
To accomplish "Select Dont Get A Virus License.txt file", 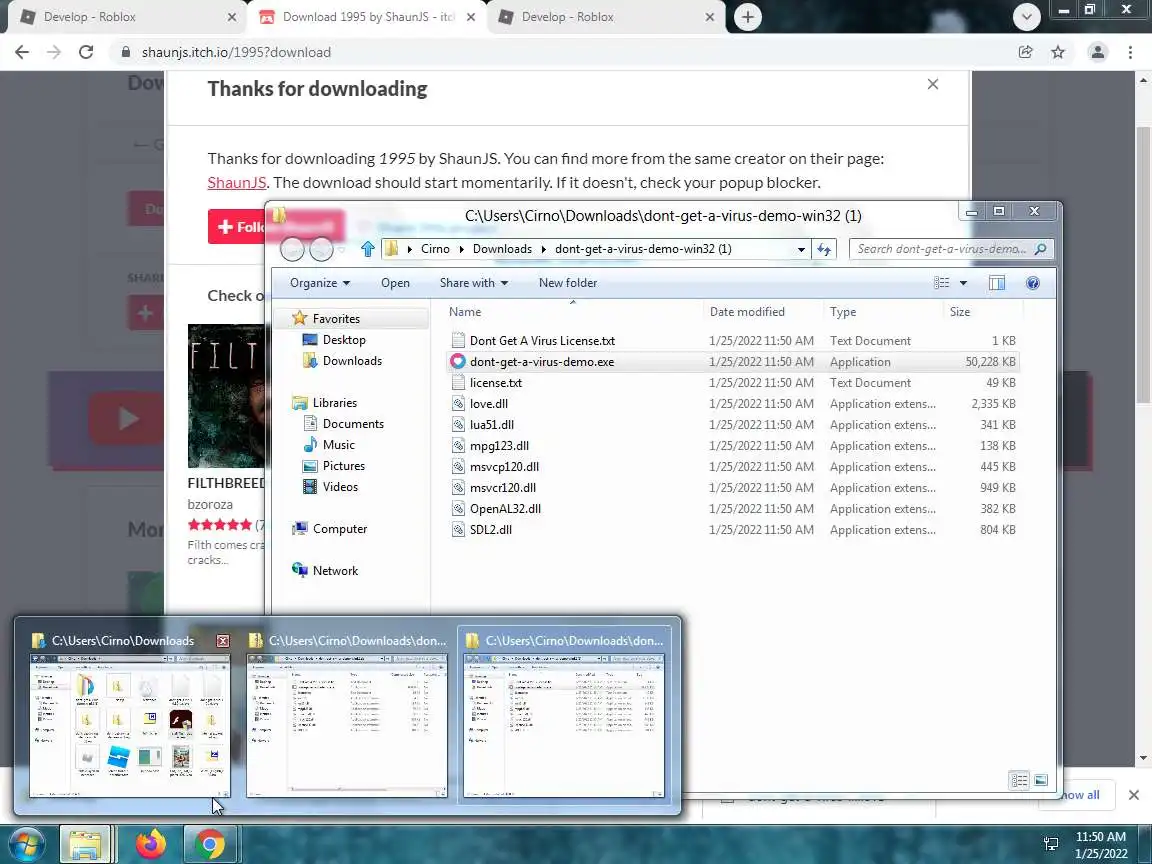I will 542,340.
